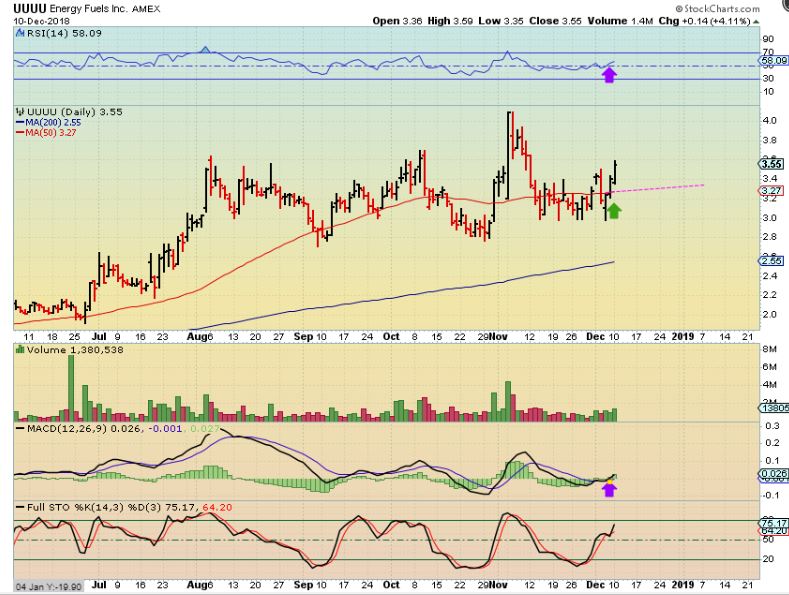
Task: Click the 58.09 RSI value axis tag
Action: tap(770, 61)
